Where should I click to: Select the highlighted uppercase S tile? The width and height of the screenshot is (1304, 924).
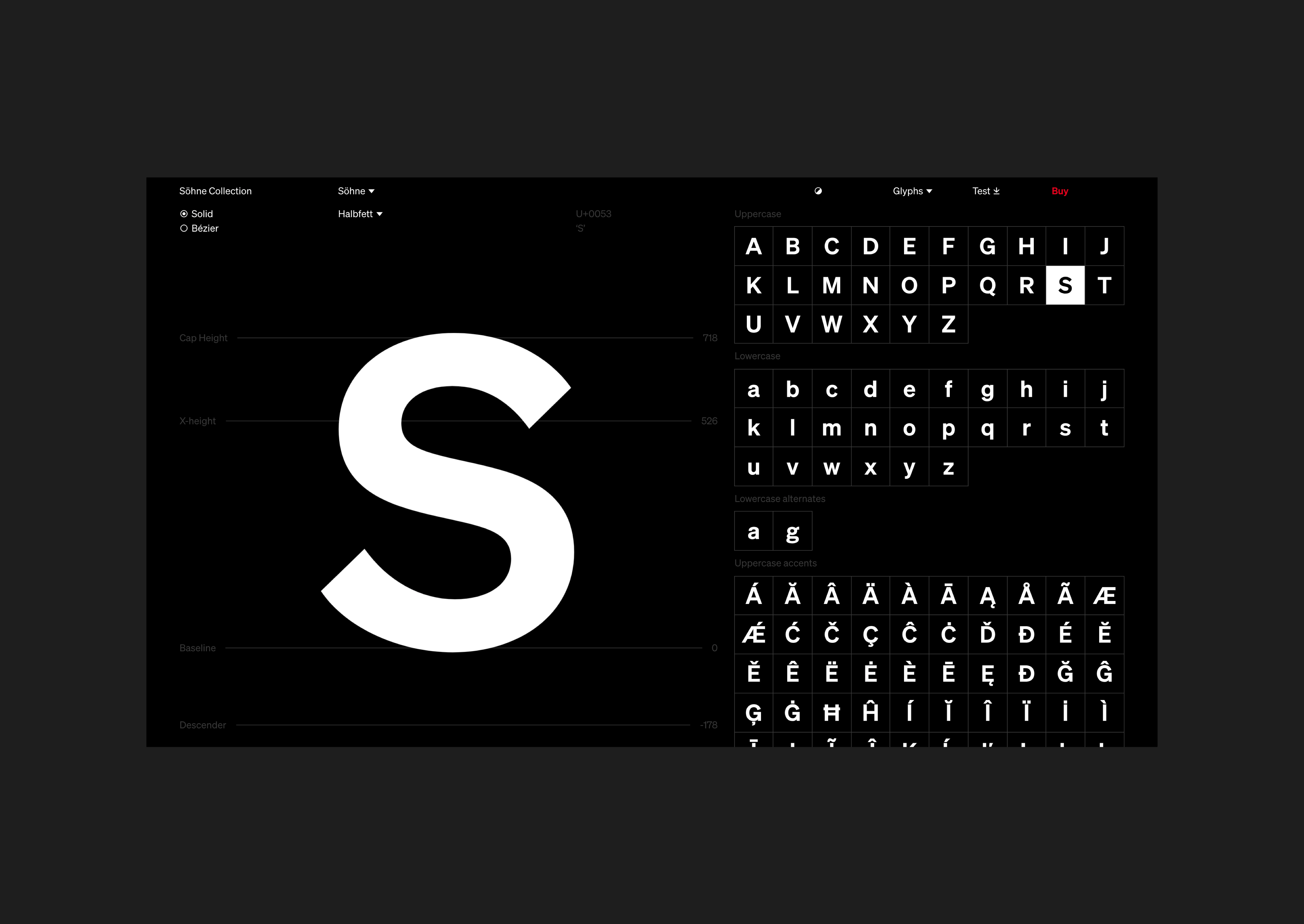[1065, 285]
